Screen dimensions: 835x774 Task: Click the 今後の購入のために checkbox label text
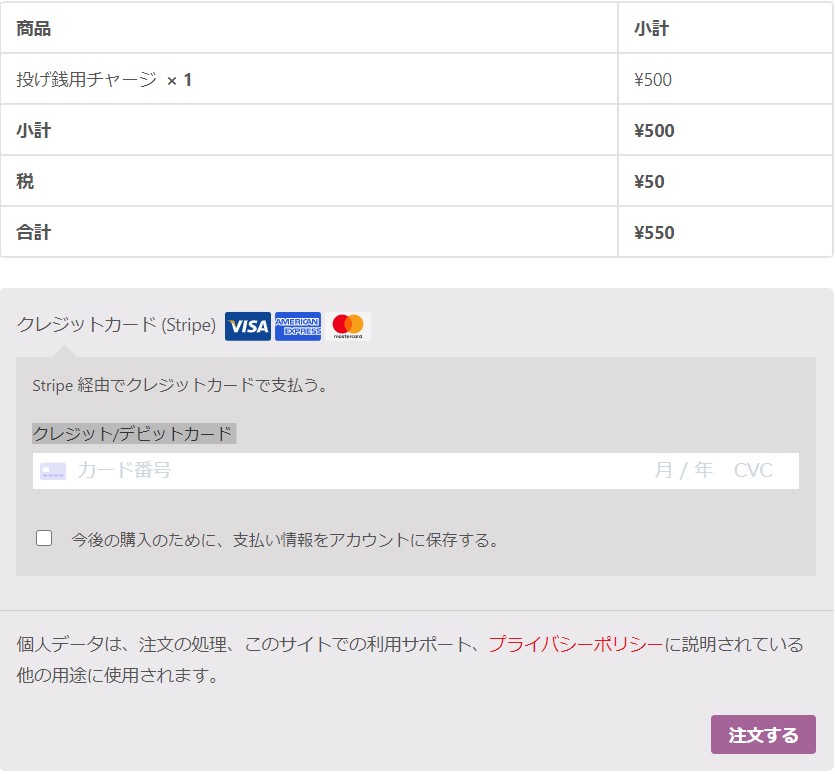tap(284, 540)
